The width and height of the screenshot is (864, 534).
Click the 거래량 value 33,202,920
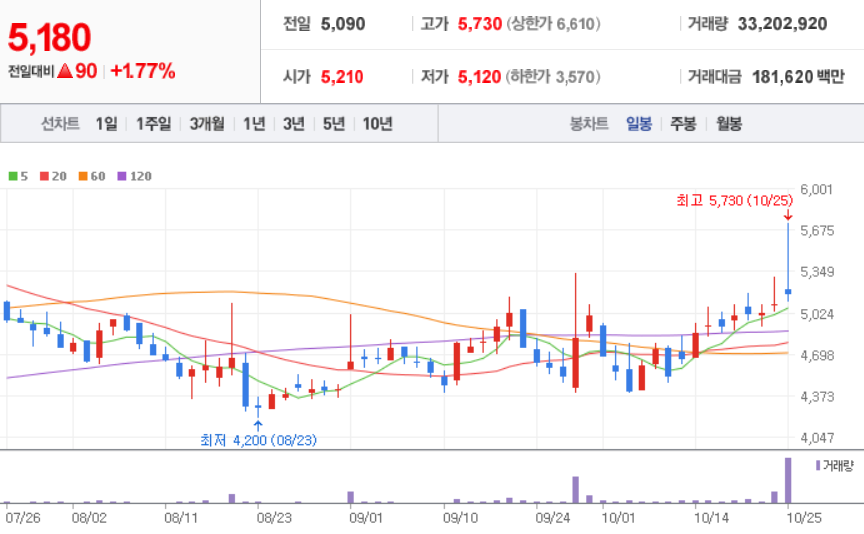click(782, 24)
